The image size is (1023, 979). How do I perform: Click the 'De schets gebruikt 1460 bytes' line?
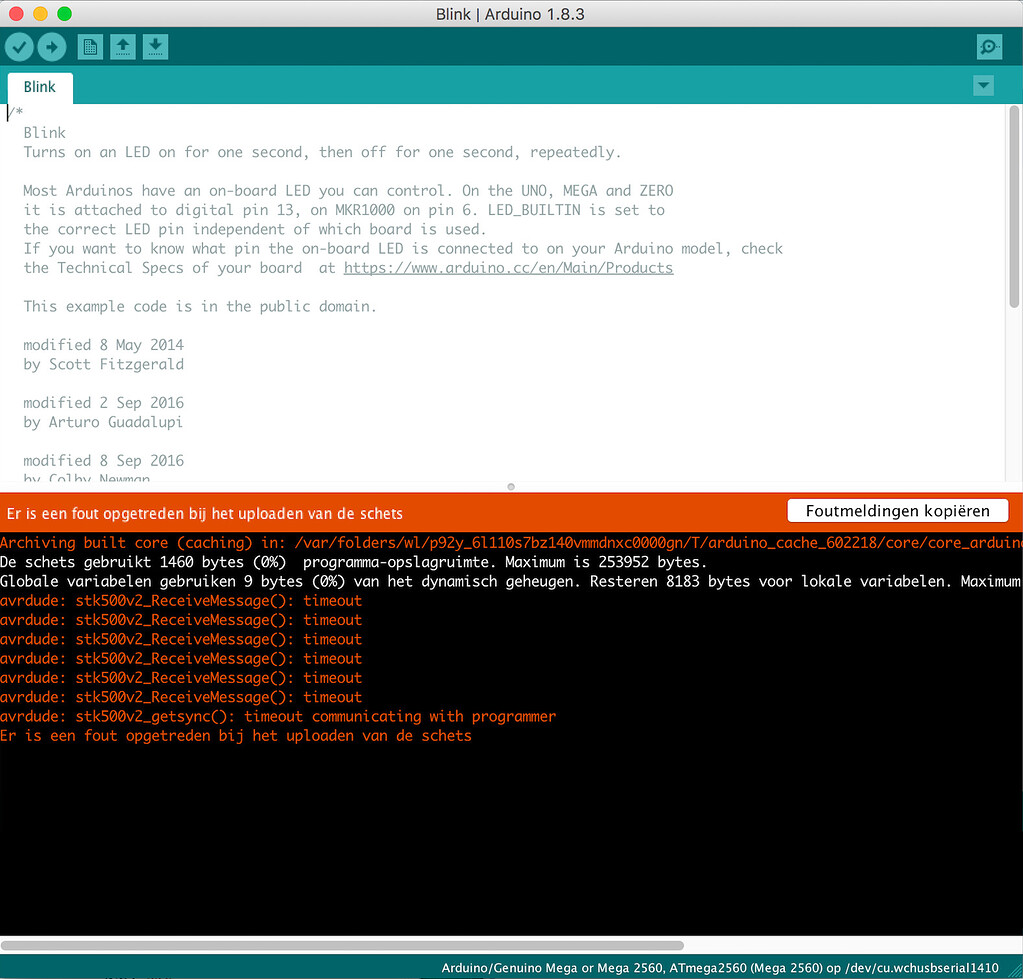[353, 562]
